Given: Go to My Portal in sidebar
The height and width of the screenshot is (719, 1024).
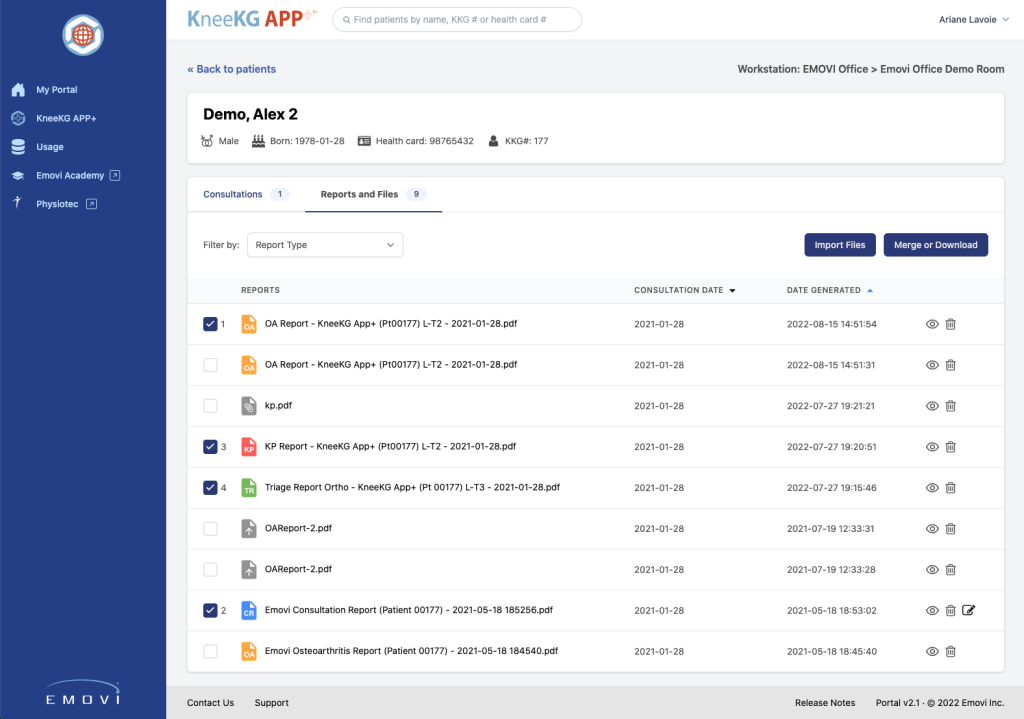Looking at the screenshot, I should point(56,89).
